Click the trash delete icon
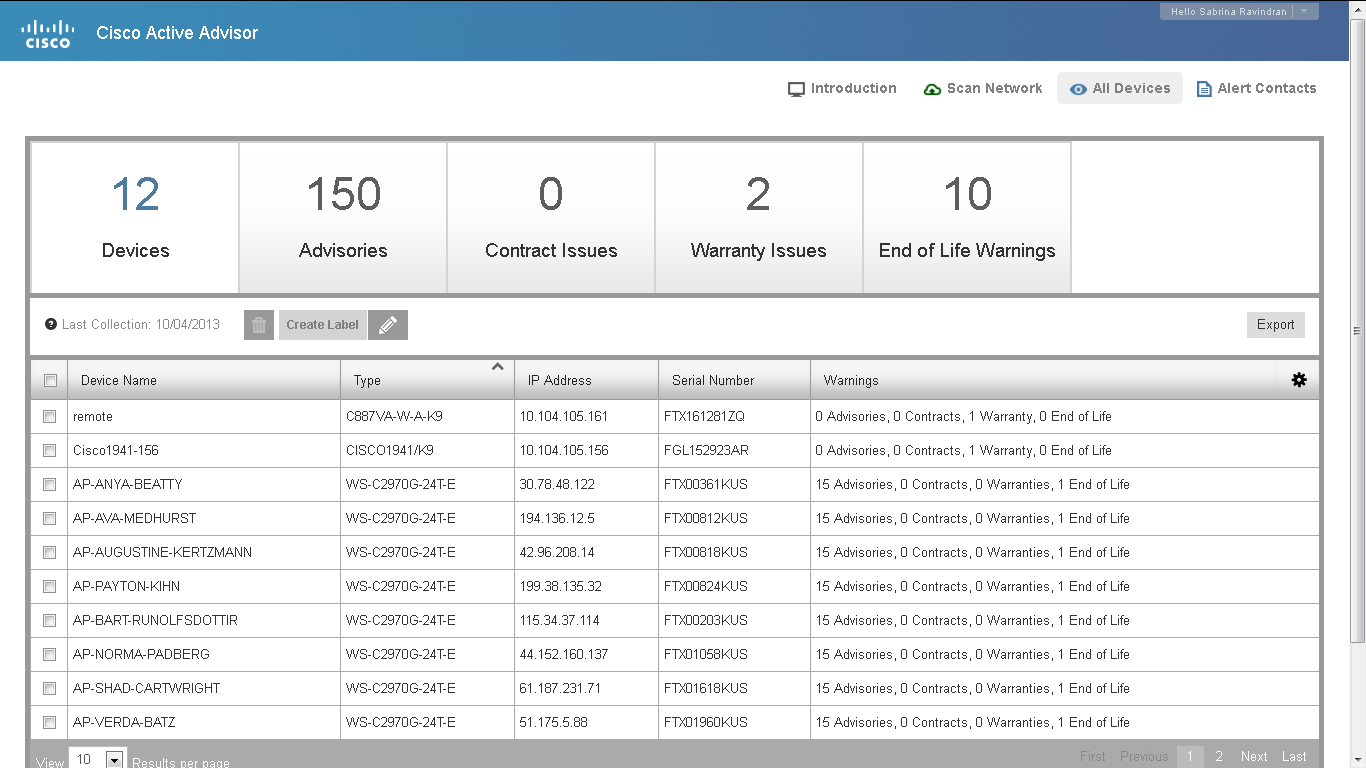Screen dimensions: 1366x768 [259, 325]
